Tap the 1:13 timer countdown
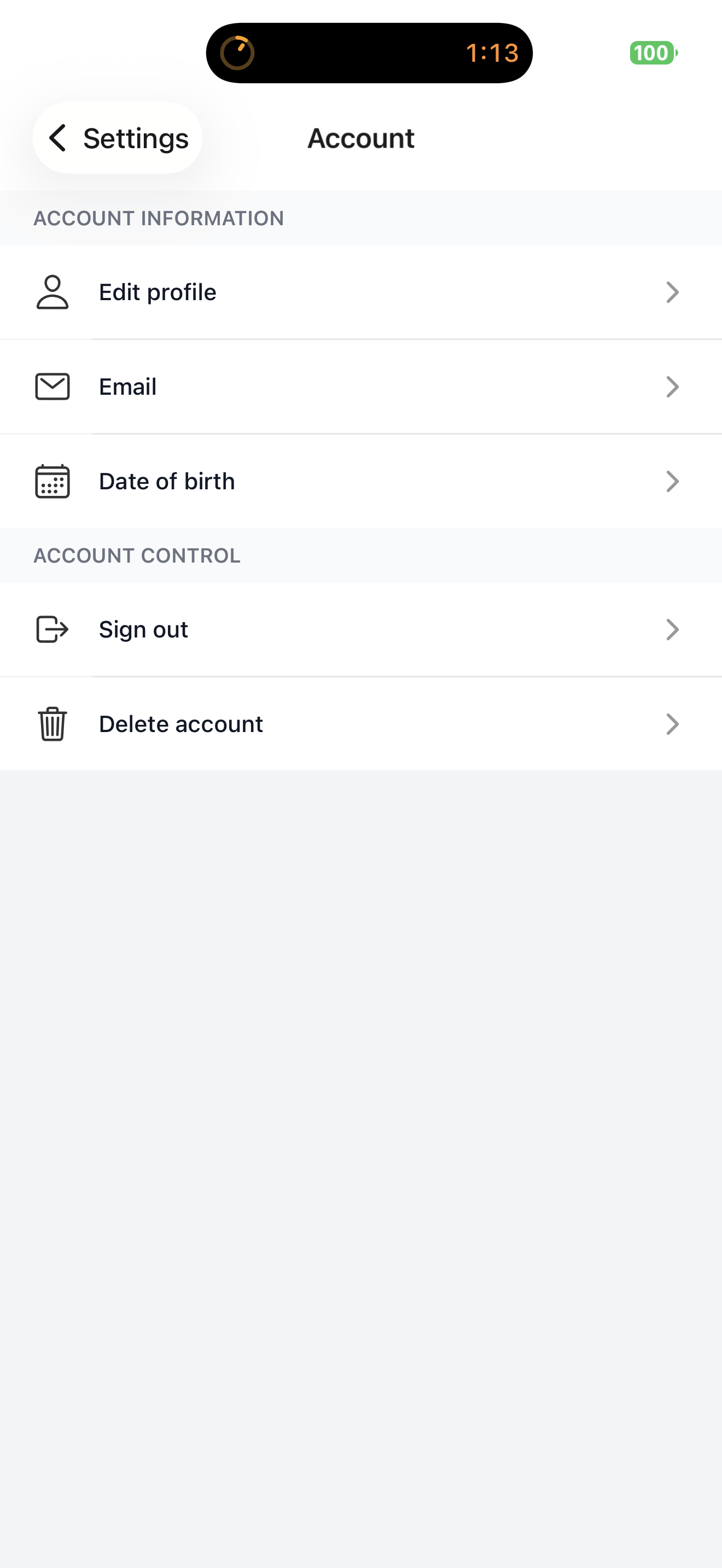Screen dimensions: 722x1568 pos(492,53)
